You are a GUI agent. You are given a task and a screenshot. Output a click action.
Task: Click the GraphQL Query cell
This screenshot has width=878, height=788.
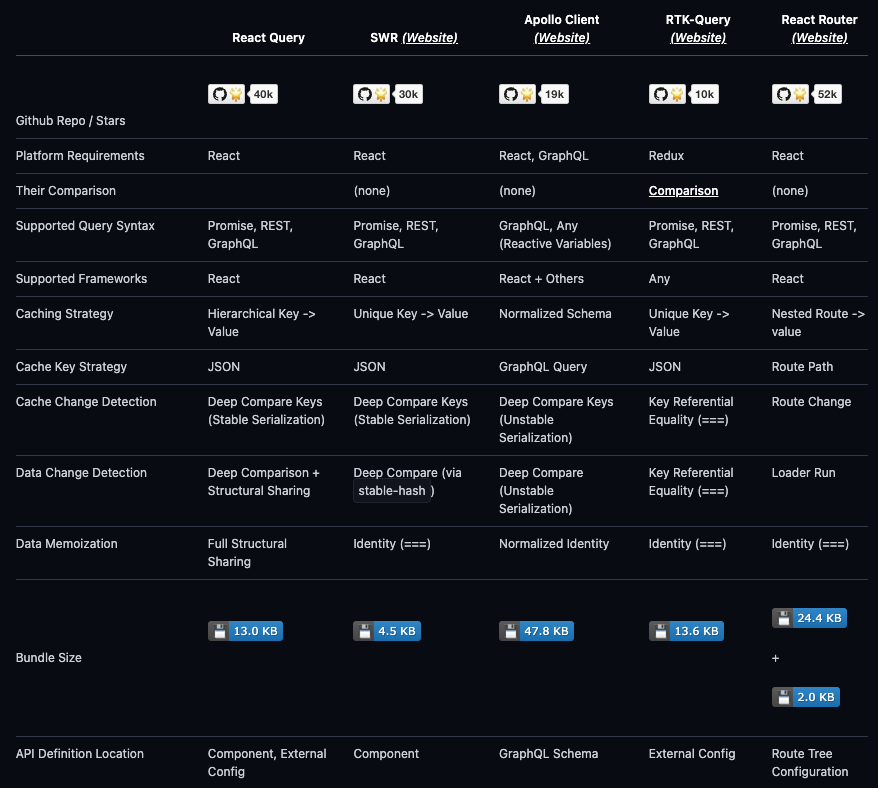[x=543, y=367]
